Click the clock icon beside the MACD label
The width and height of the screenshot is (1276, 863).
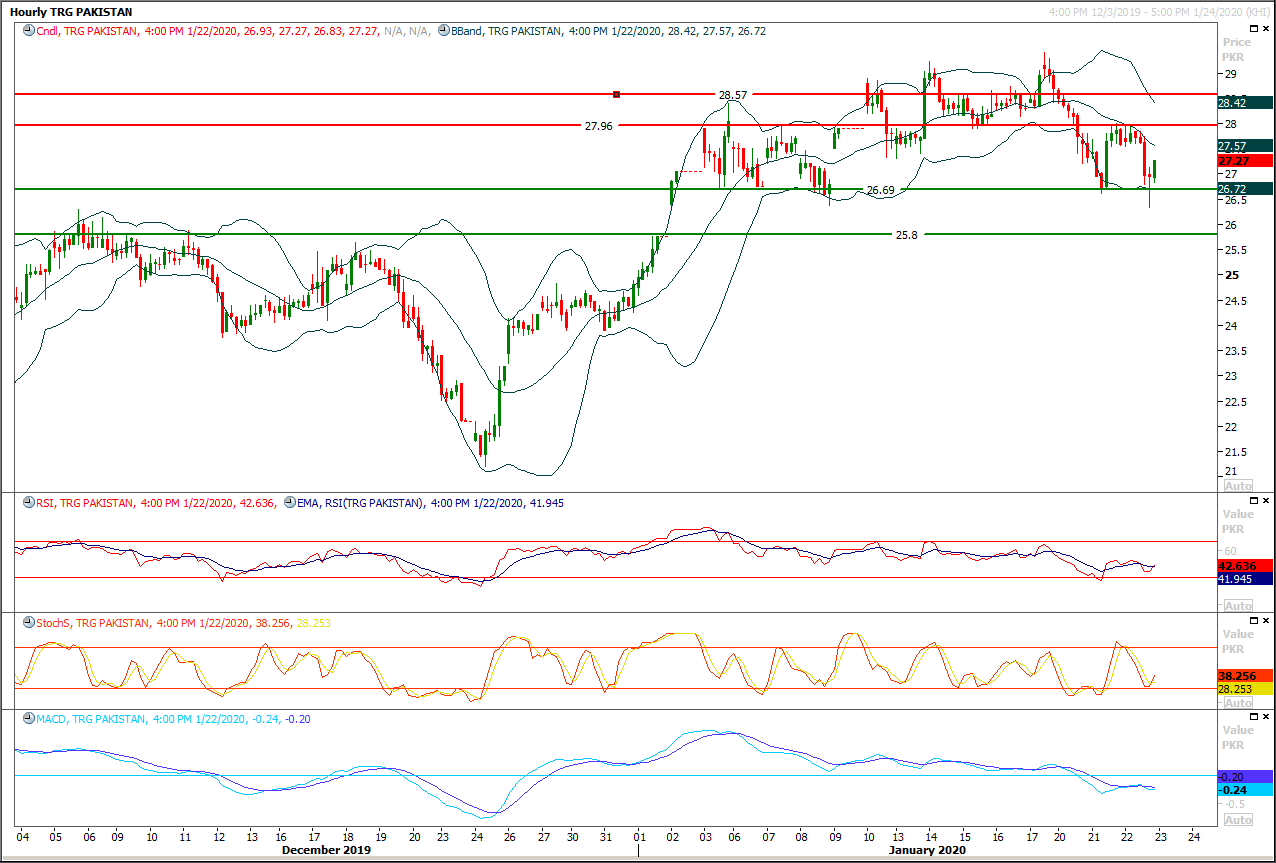(x=27, y=720)
